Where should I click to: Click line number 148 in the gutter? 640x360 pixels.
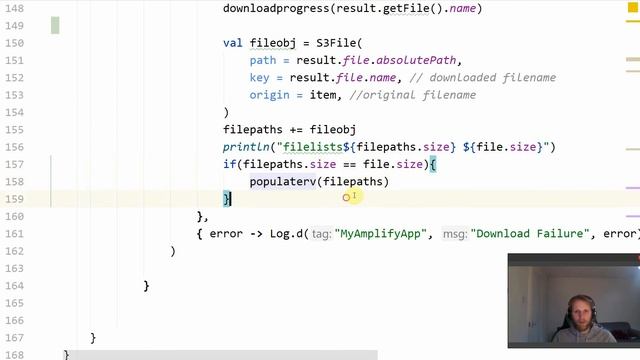[x=14, y=8]
